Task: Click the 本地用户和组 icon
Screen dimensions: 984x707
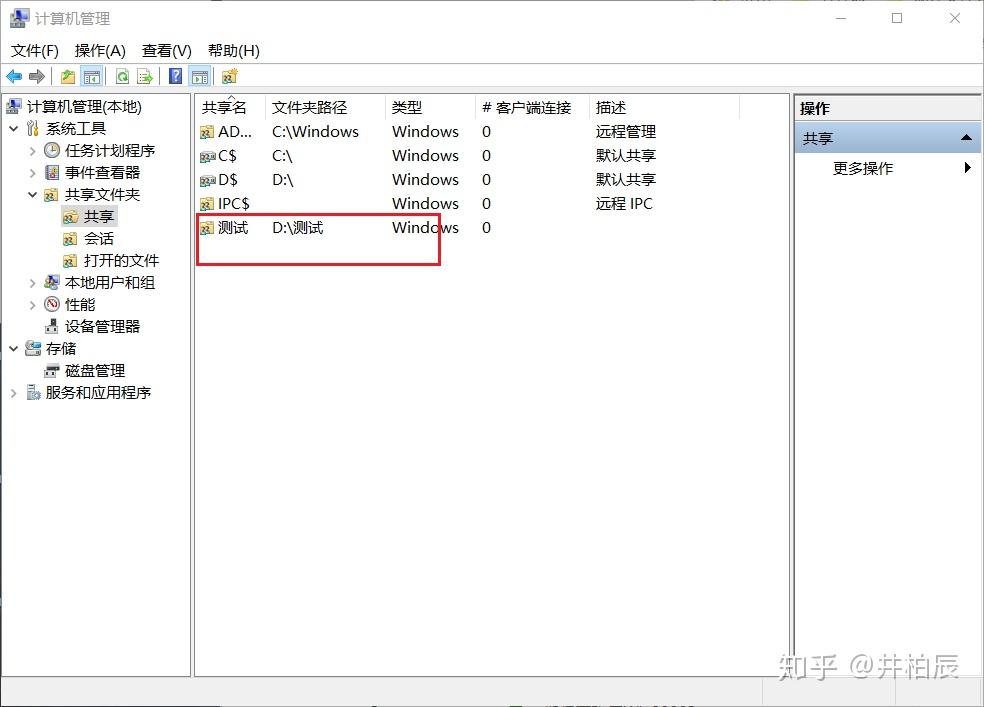Action: [52, 282]
